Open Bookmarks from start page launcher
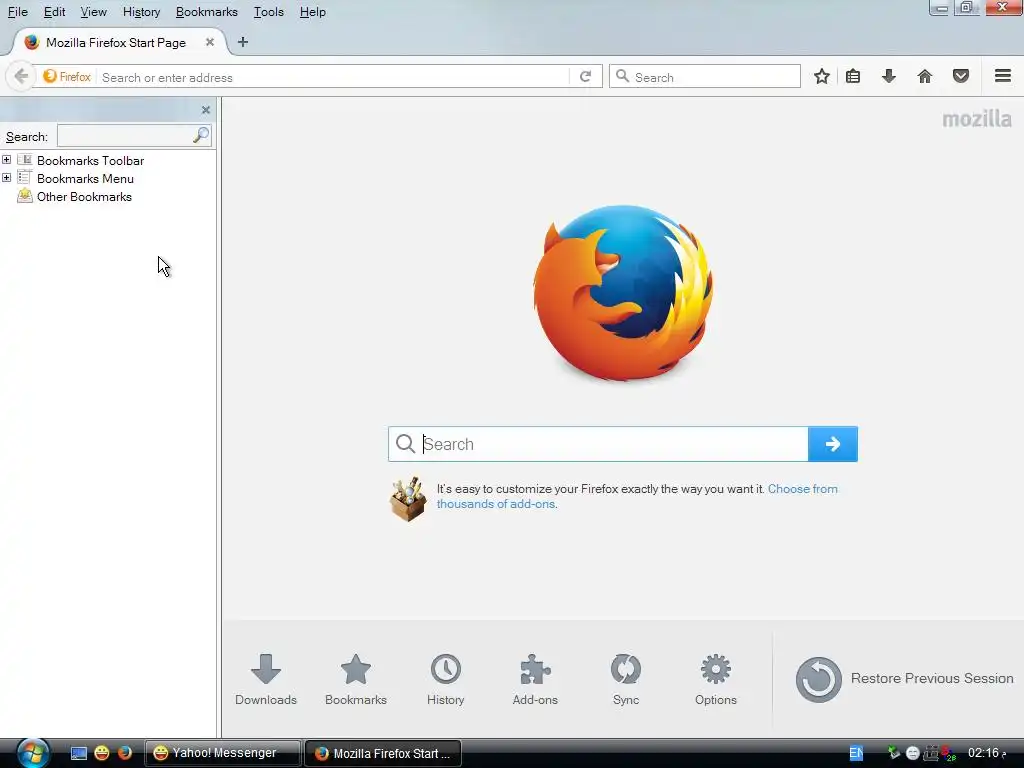Viewport: 1024px width, 768px height. click(356, 679)
